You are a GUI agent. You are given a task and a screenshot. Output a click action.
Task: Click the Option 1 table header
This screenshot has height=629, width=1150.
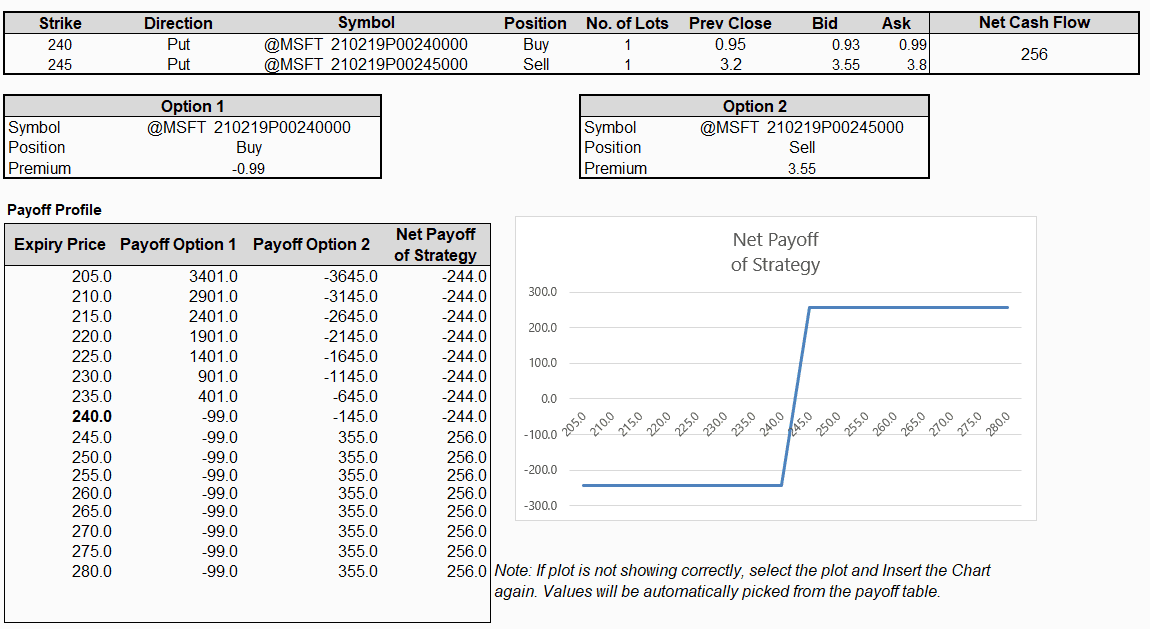tap(193, 106)
